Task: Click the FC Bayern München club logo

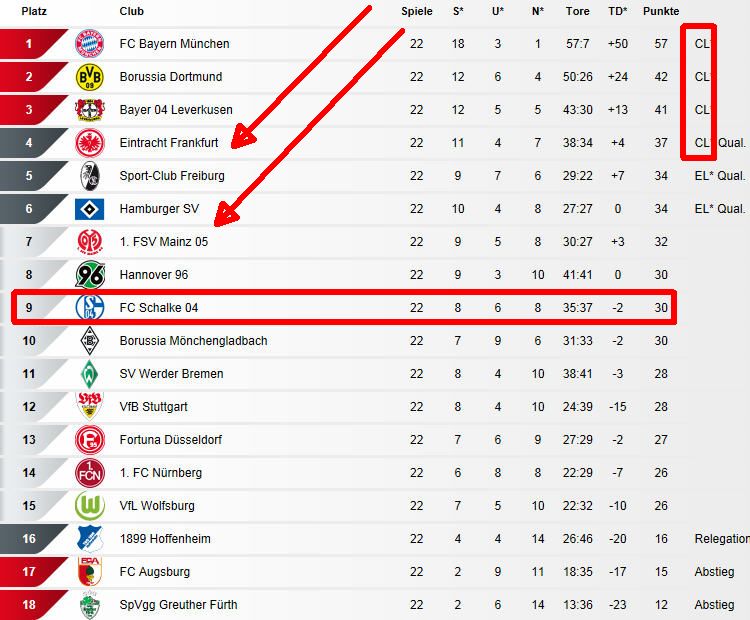Action: click(x=89, y=44)
